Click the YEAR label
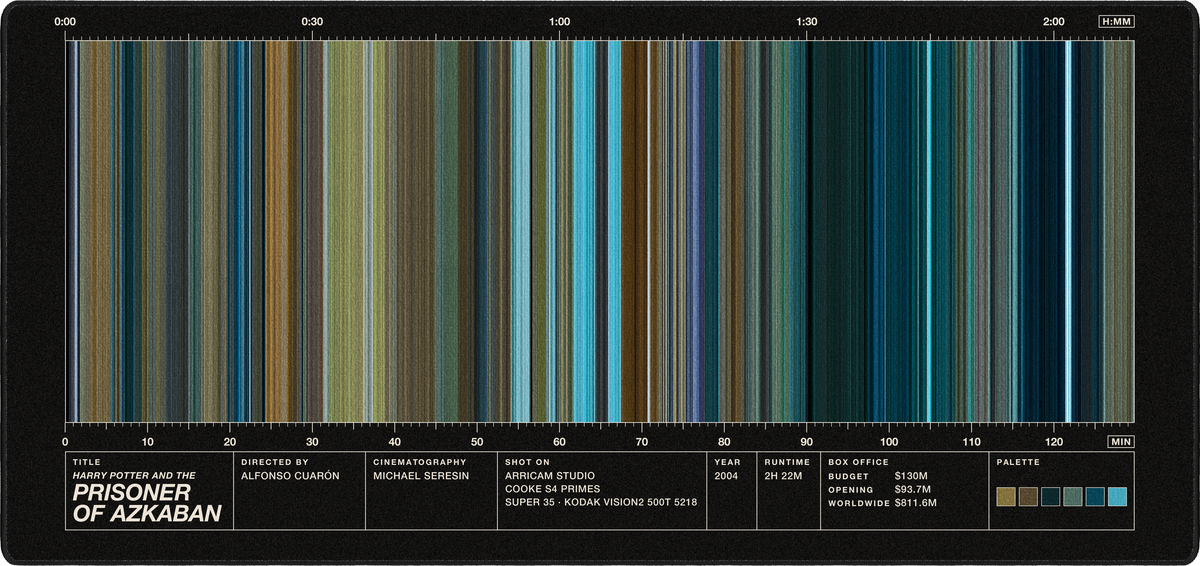This screenshot has height=566, width=1200. click(x=725, y=463)
